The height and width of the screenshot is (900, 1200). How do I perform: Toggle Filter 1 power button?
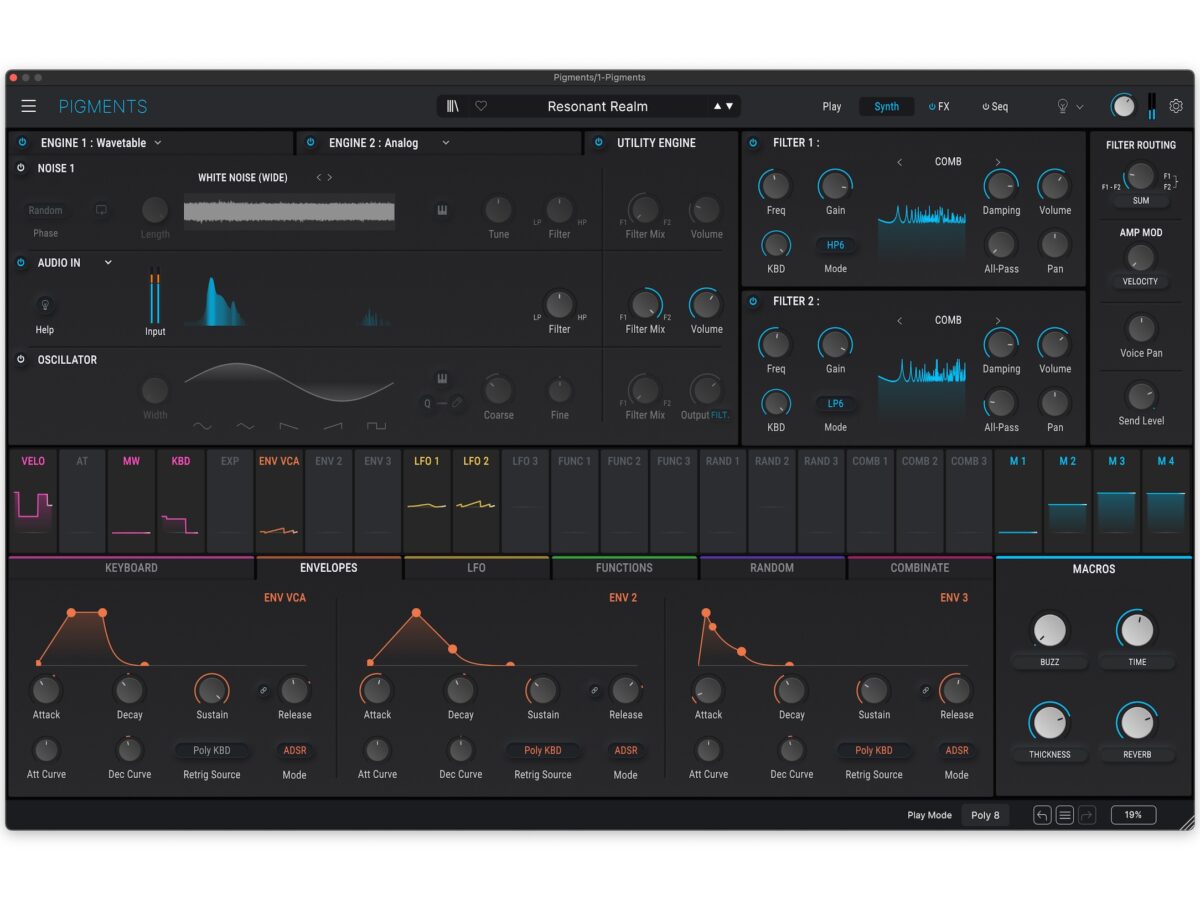pos(753,143)
